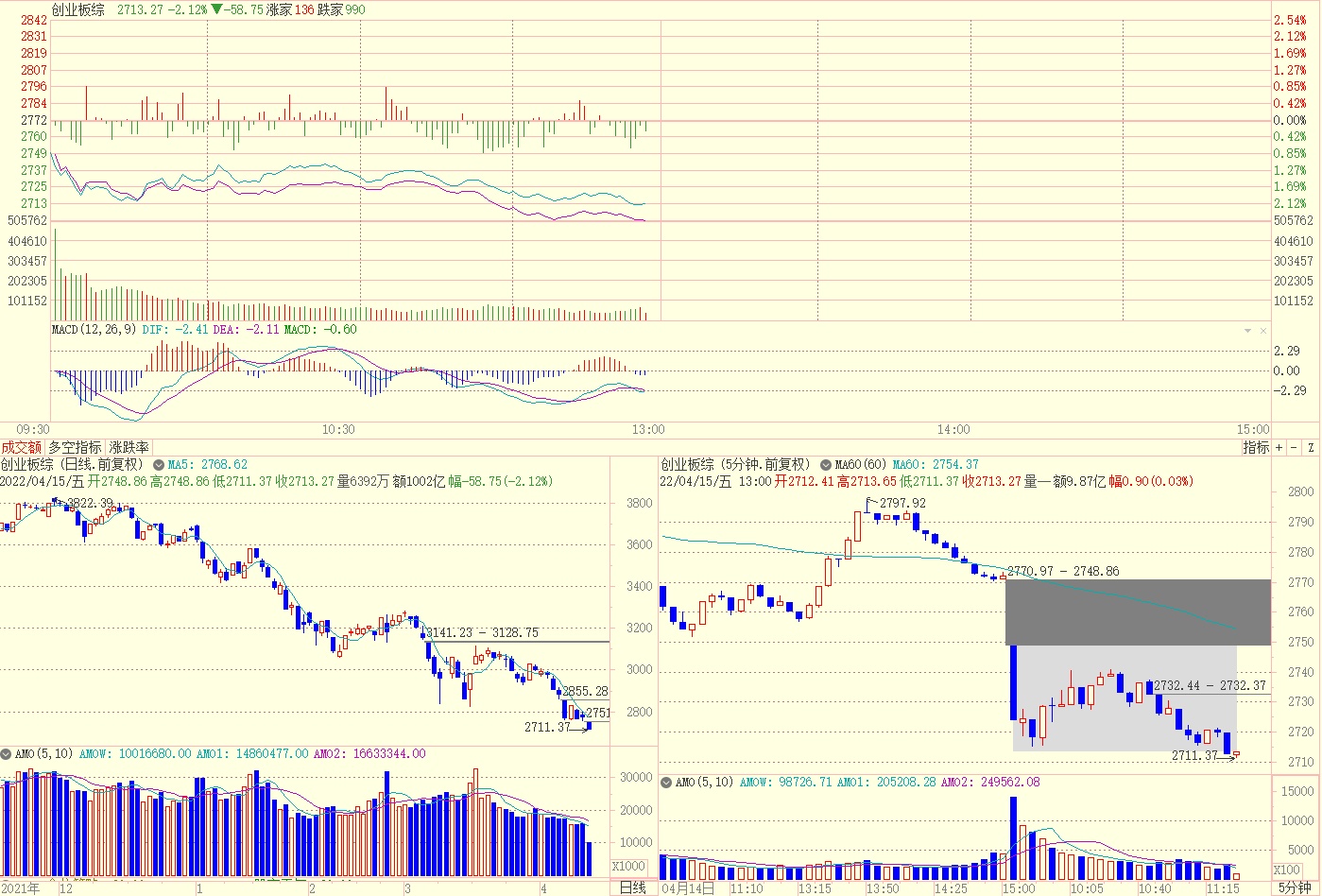This screenshot has height=896, width=1322.
Task: Click the DEA: -2.11 value
Action: [x=246, y=330]
